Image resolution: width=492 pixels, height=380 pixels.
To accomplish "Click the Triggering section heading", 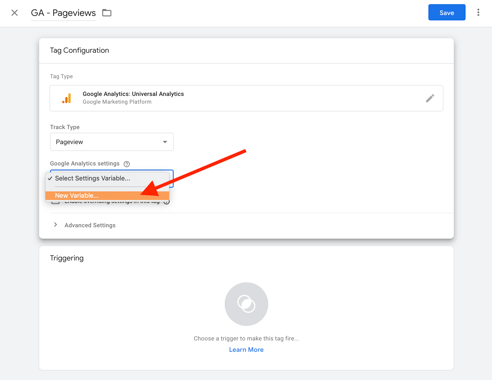I will 67,258.
